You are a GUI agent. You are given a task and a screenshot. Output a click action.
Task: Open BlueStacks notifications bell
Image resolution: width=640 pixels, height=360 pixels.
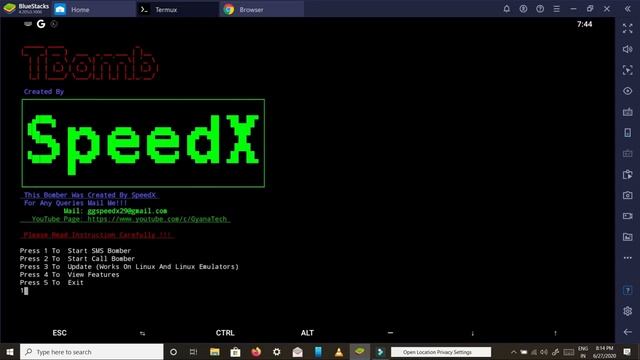(x=507, y=9)
